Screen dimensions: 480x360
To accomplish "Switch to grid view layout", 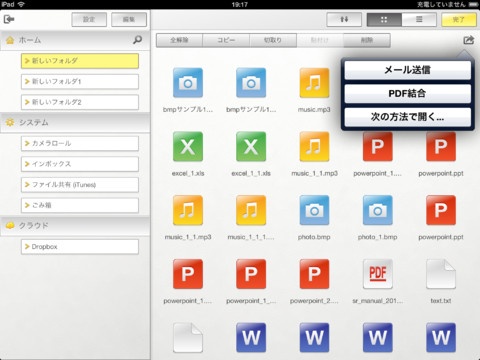I will click(x=384, y=20).
